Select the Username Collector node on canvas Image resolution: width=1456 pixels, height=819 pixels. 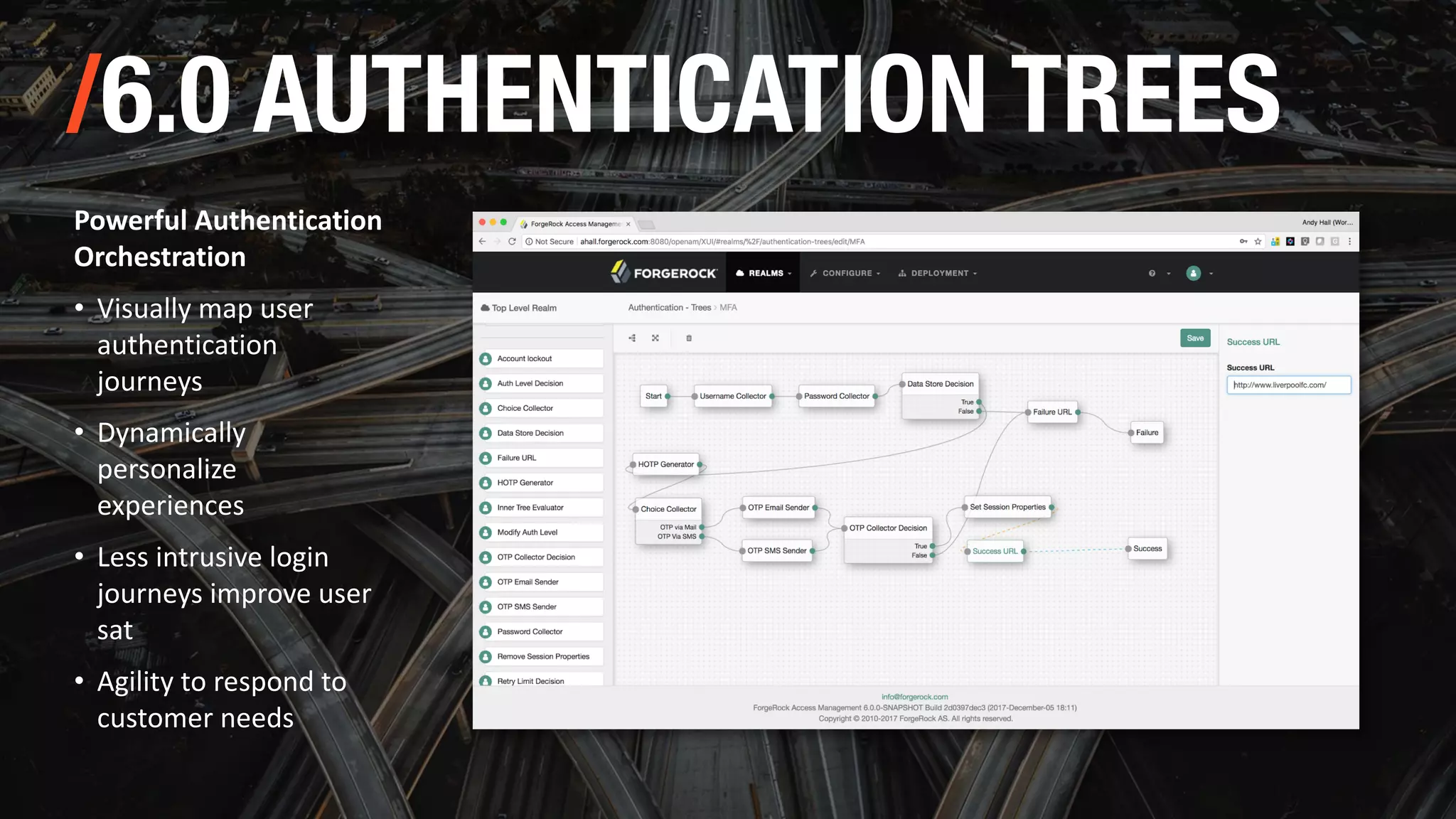point(733,397)
